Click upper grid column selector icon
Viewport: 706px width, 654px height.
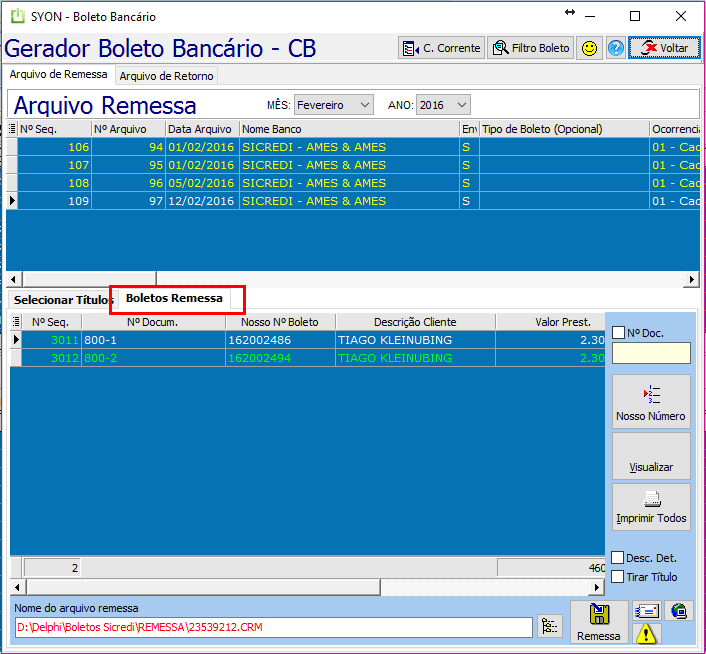tap(12, 129)
